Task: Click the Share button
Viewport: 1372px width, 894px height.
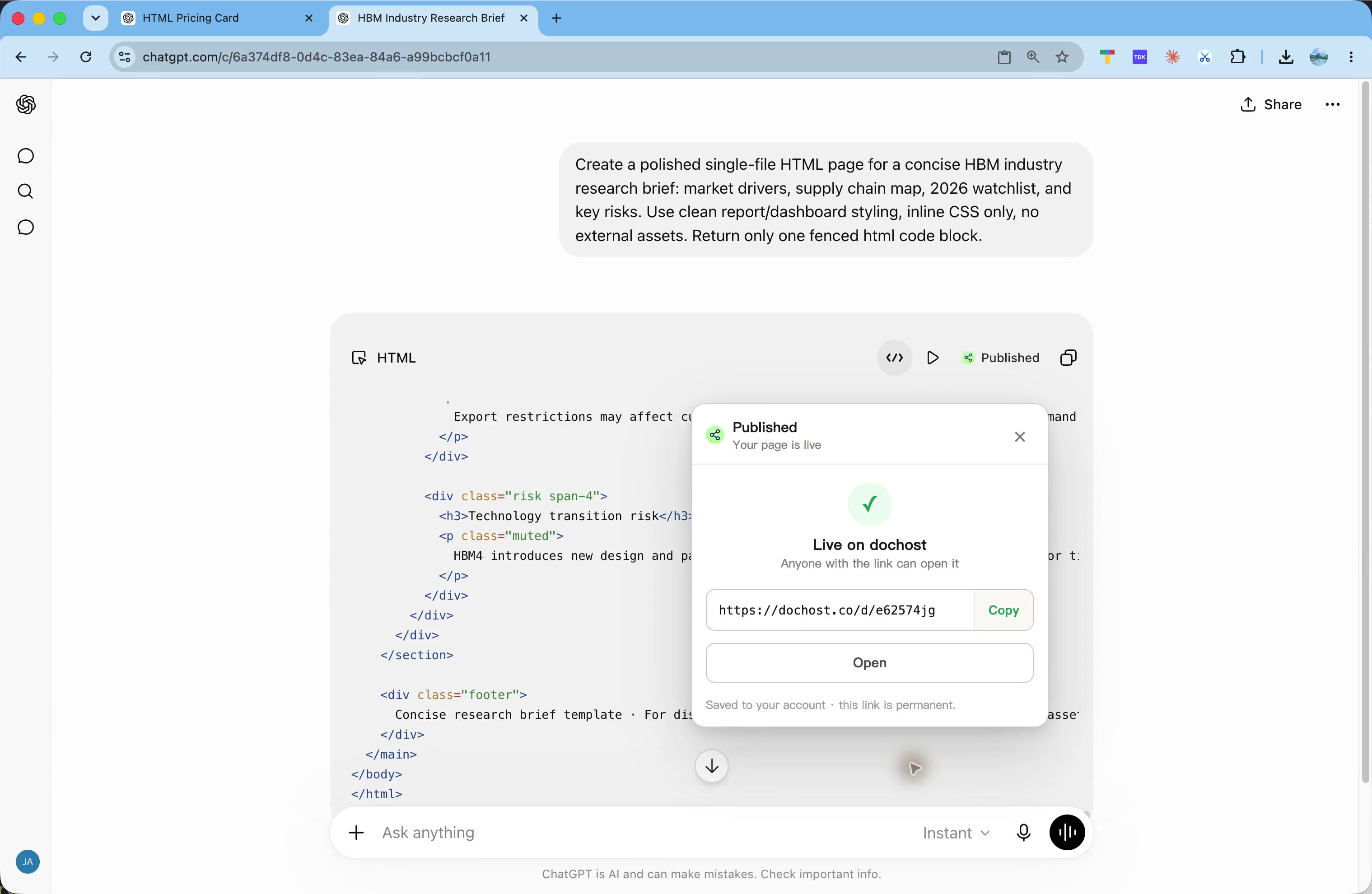Action: 1271,104
